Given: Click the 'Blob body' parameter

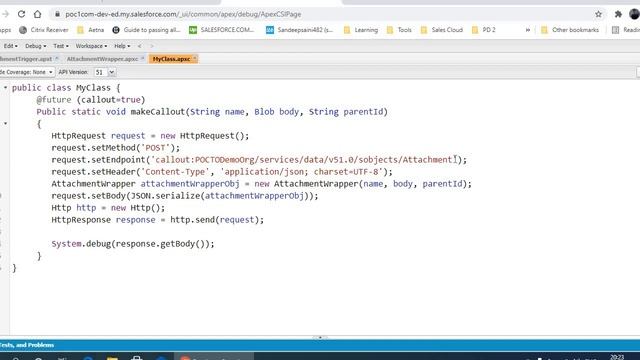Looking at the screenshot, I should coord(276,112).
